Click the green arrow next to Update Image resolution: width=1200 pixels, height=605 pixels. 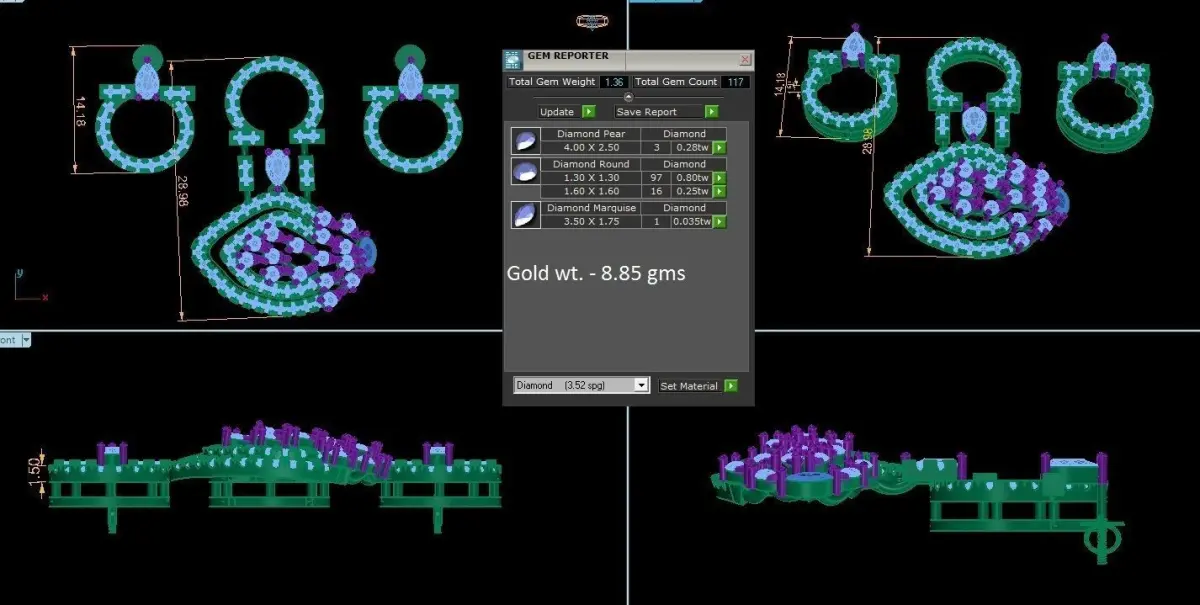click(x=588, y=112)
